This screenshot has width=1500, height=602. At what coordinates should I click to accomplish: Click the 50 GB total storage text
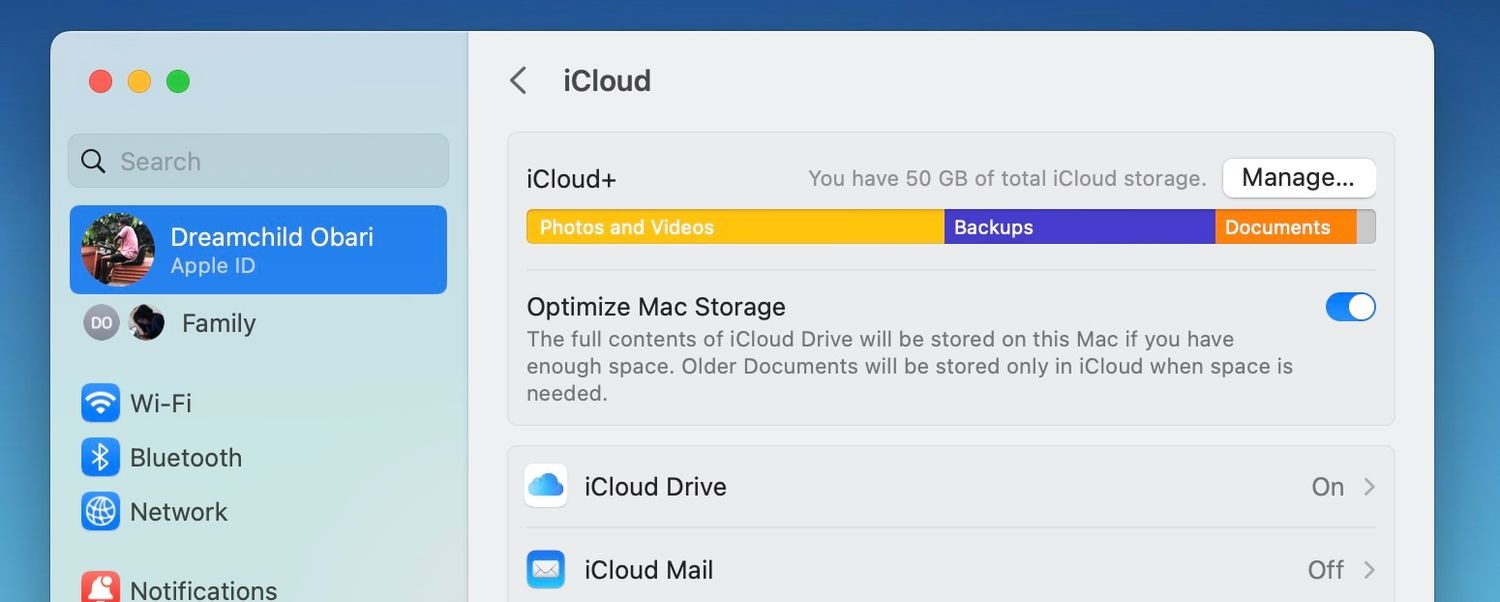click(x=1007, y=179)
